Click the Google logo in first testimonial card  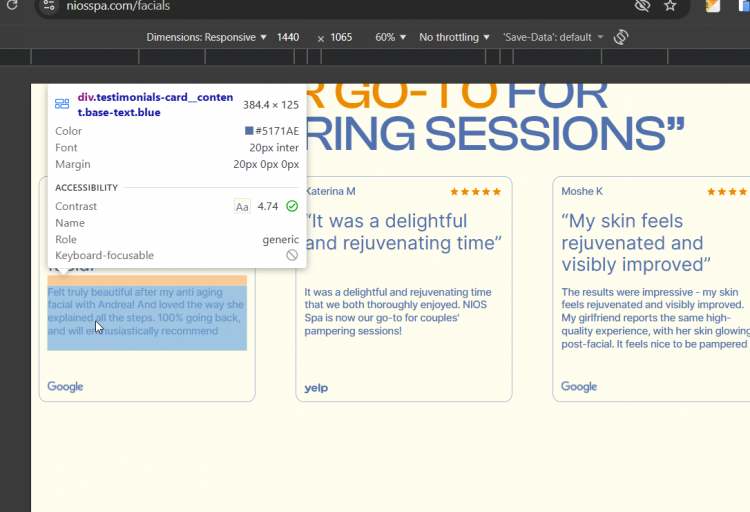65,386
